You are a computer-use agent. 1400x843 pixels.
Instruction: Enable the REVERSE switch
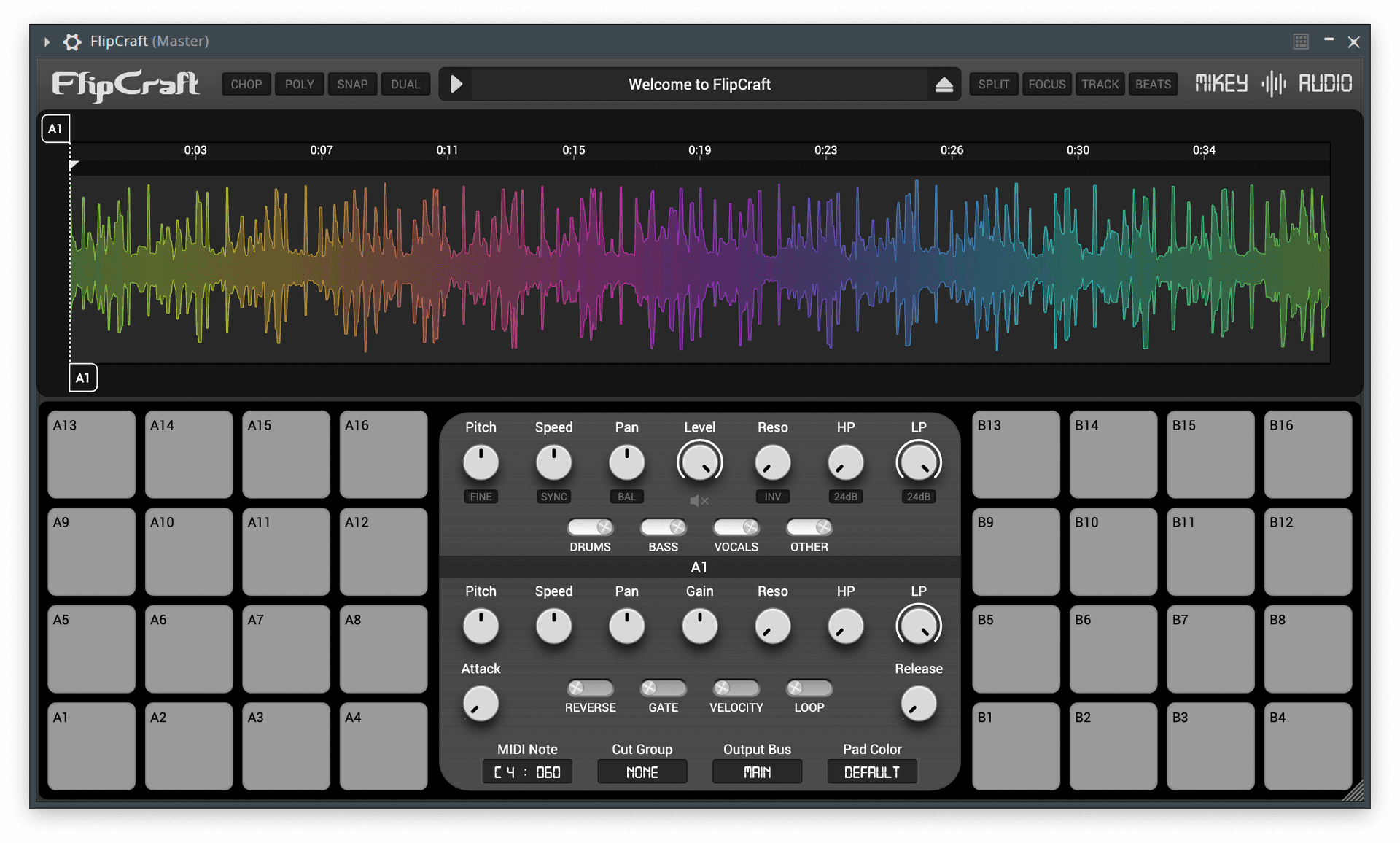pyautogui.click(x=591, y=688)
